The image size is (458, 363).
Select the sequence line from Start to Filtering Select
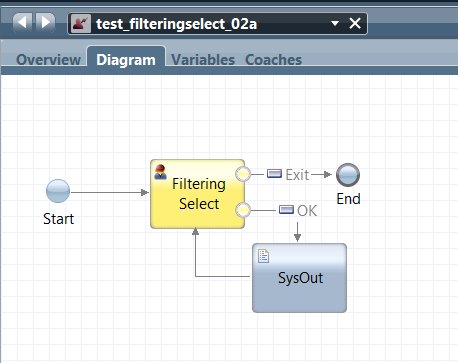(110, 192)
